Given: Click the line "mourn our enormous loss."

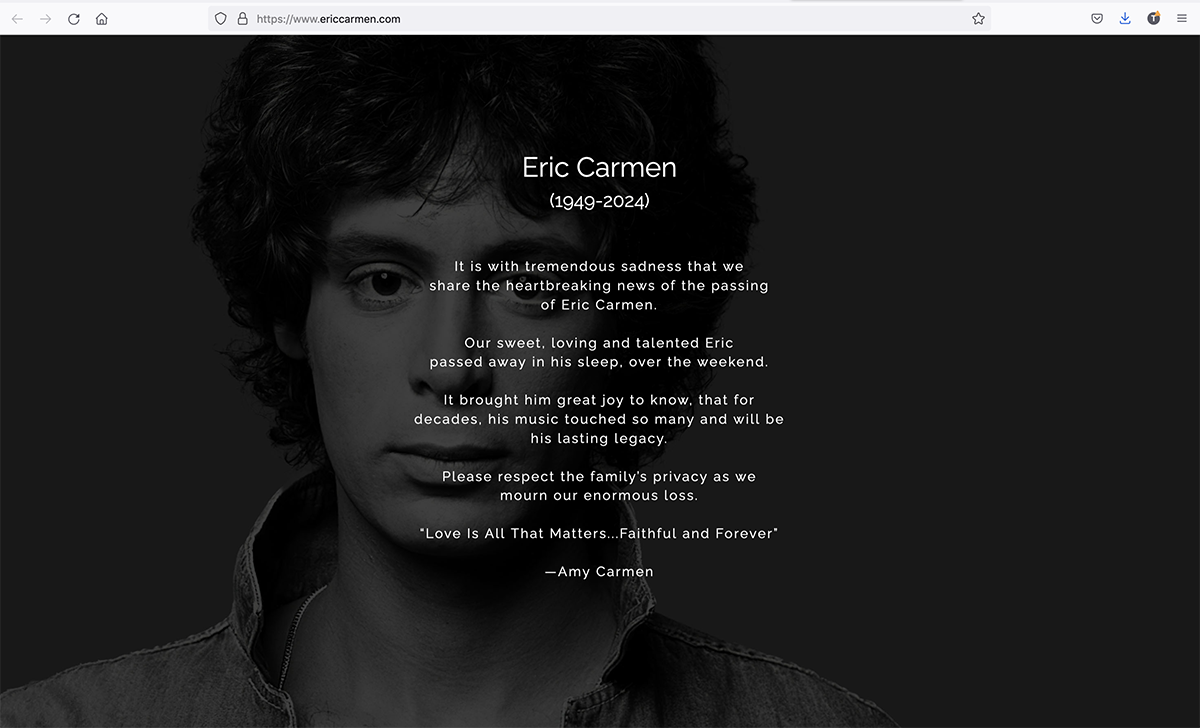Looking at the screenshot, I should tap(599, 495).
